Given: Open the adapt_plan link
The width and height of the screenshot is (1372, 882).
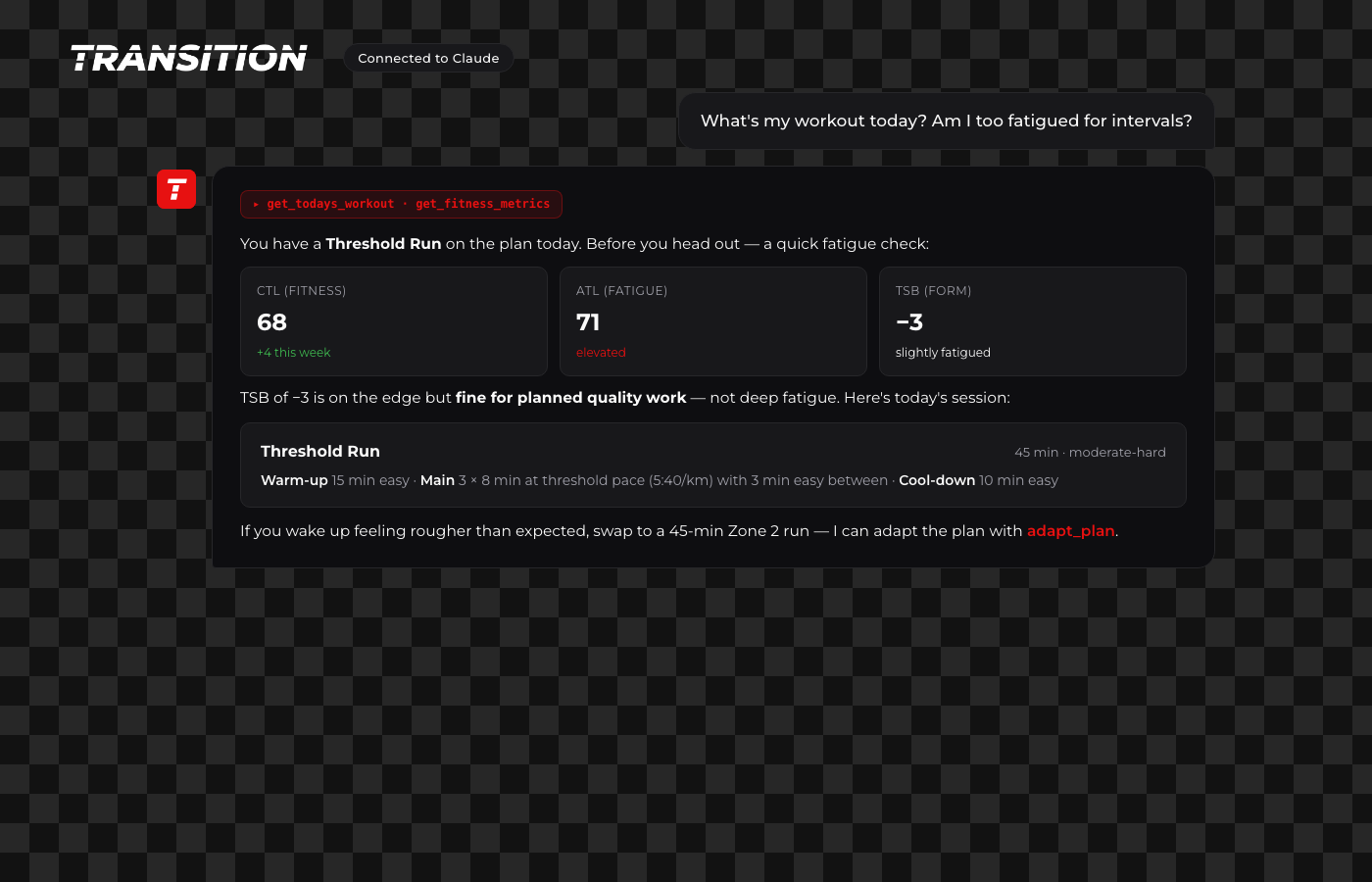Looking at the screenshot, I should (x=1070, y=531).
